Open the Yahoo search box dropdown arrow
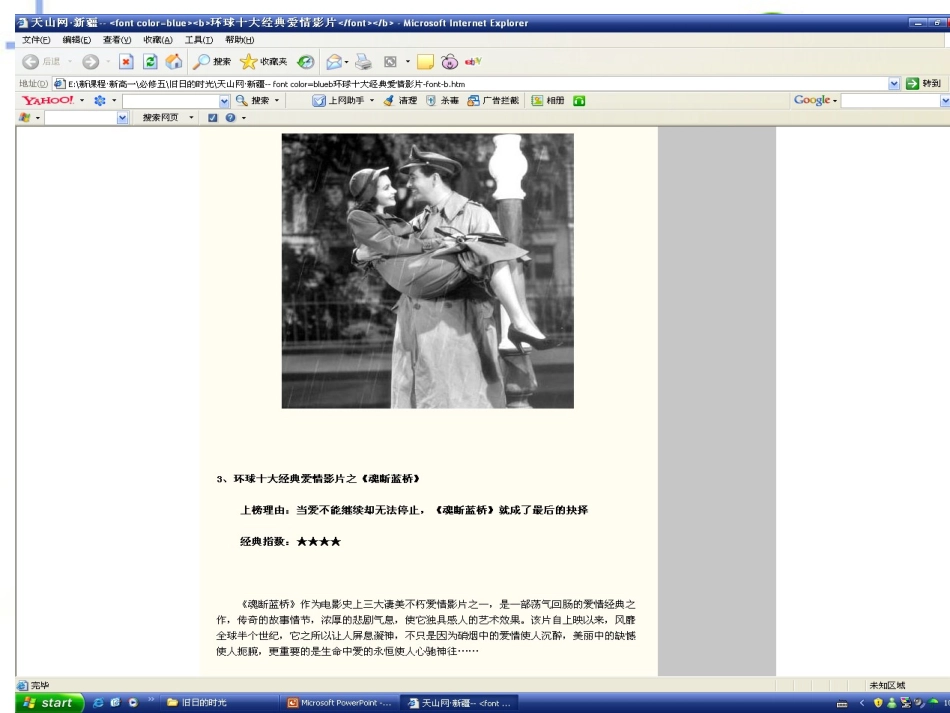The height and width of the screenshot is (713, 950). click(x=224, y=101)
